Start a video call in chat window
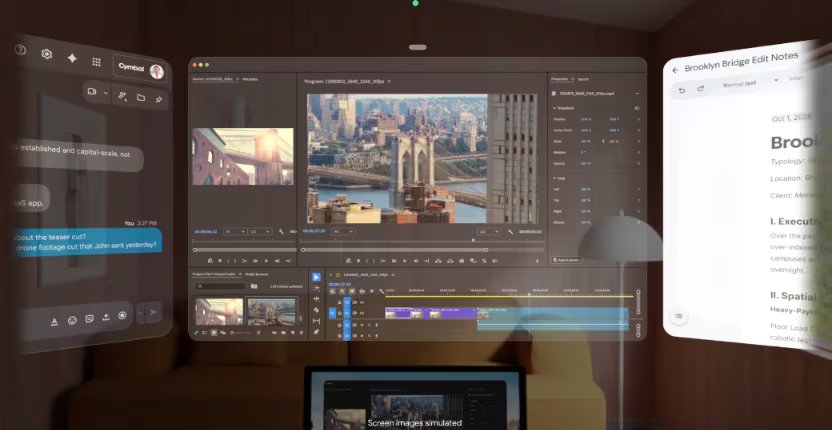 click(x=92, y=91)
